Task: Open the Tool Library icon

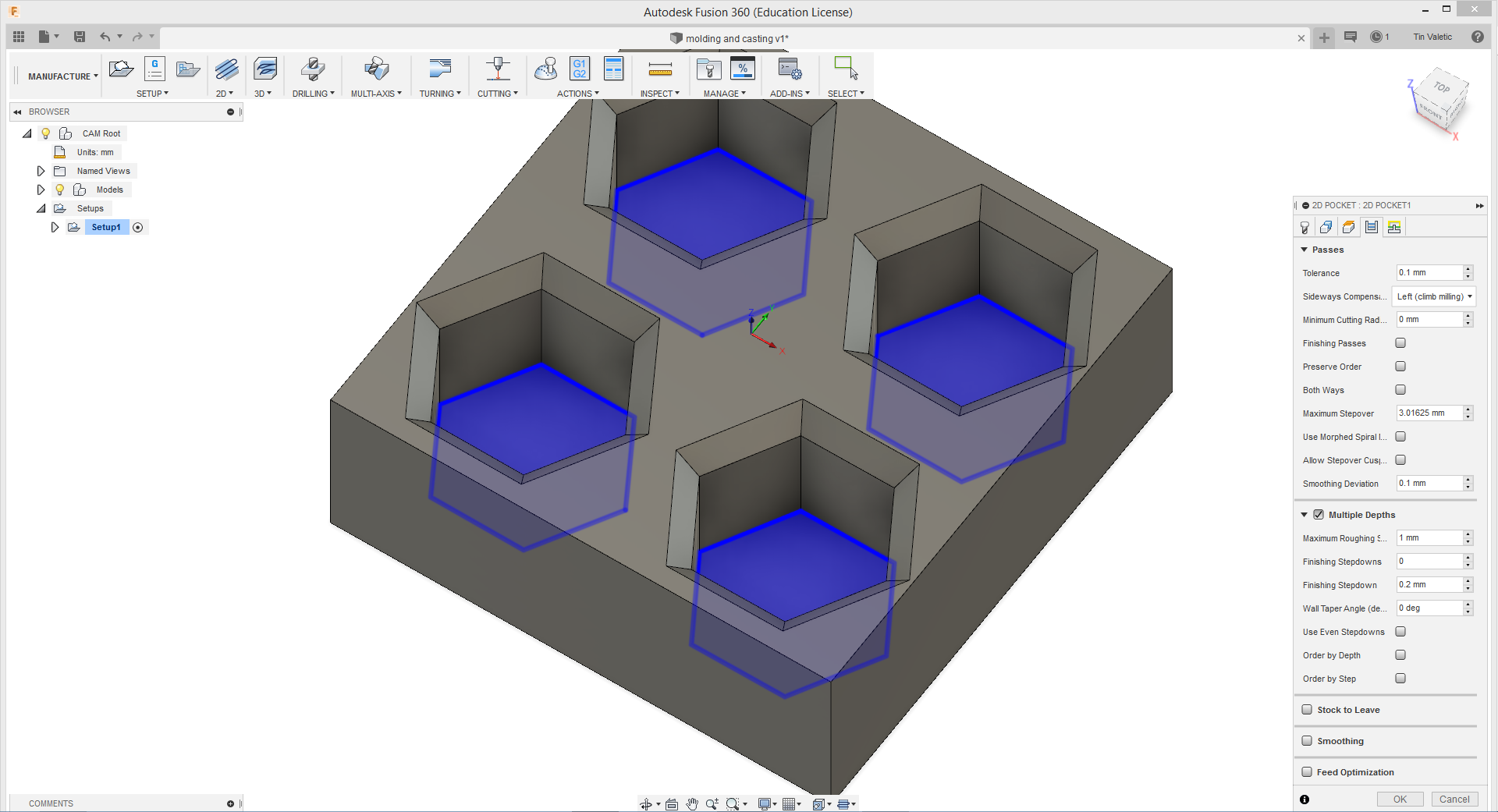Action: coord(708,69)
